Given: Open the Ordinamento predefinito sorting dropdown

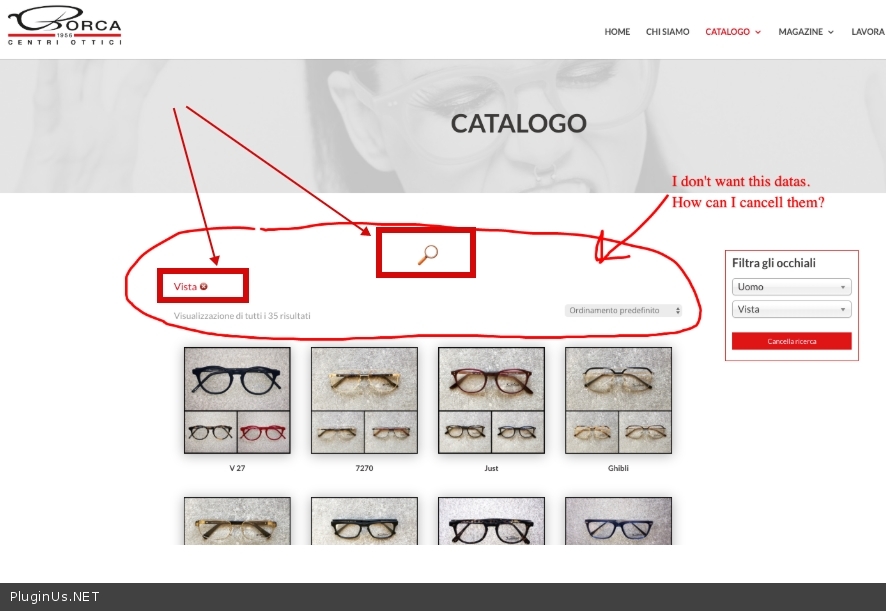Looking at the screenshot, I should click(x=623, y=310).
